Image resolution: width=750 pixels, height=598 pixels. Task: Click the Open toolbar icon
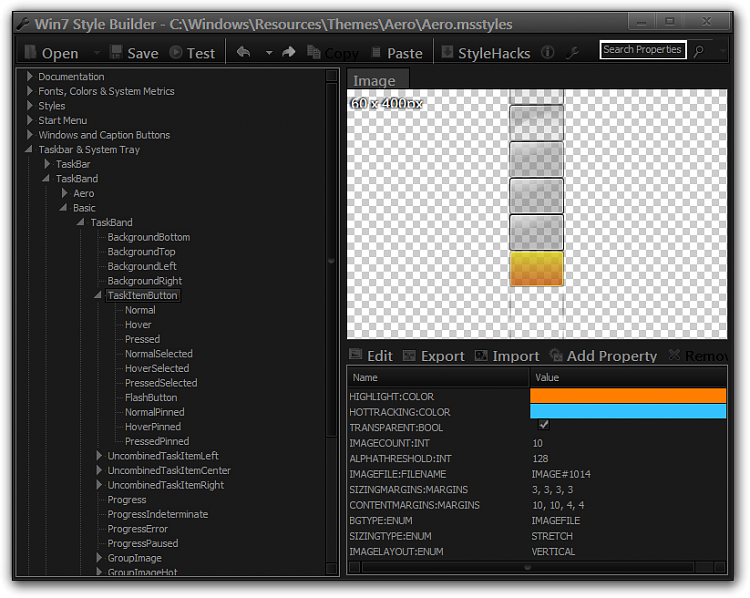30,52
